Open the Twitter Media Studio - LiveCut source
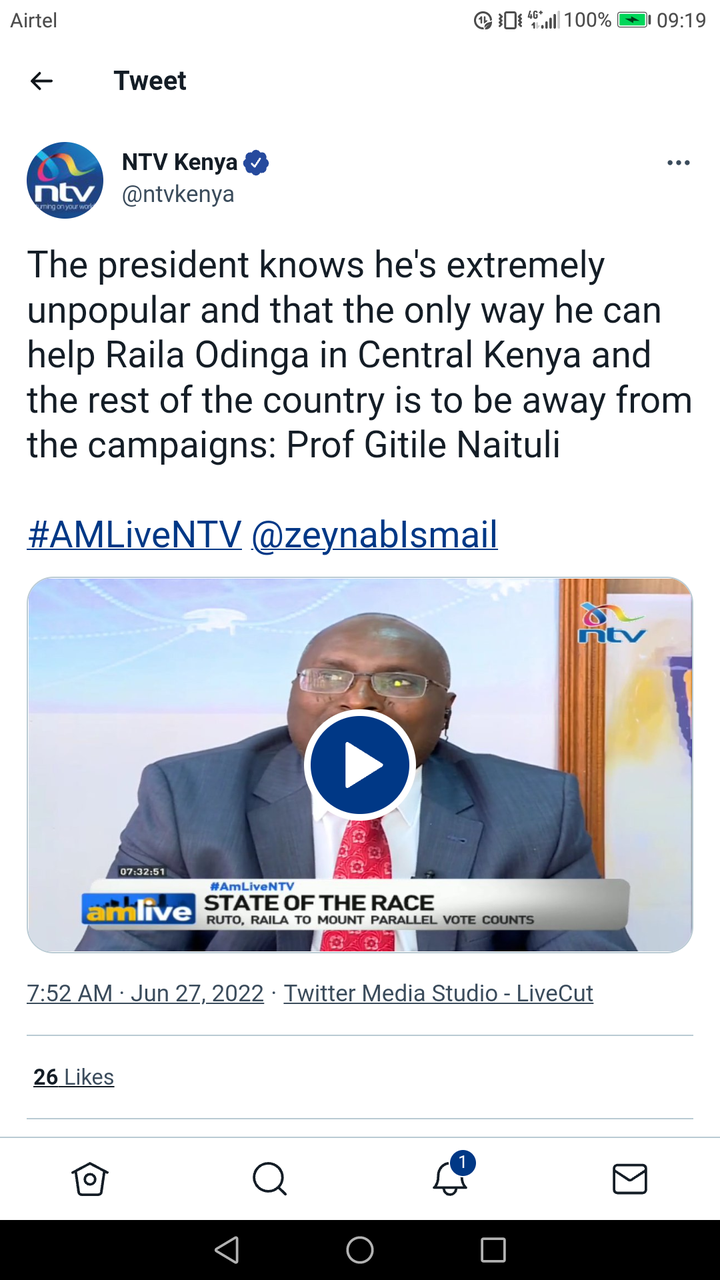This screenshot has width=720, height=1280. (438, 993)
